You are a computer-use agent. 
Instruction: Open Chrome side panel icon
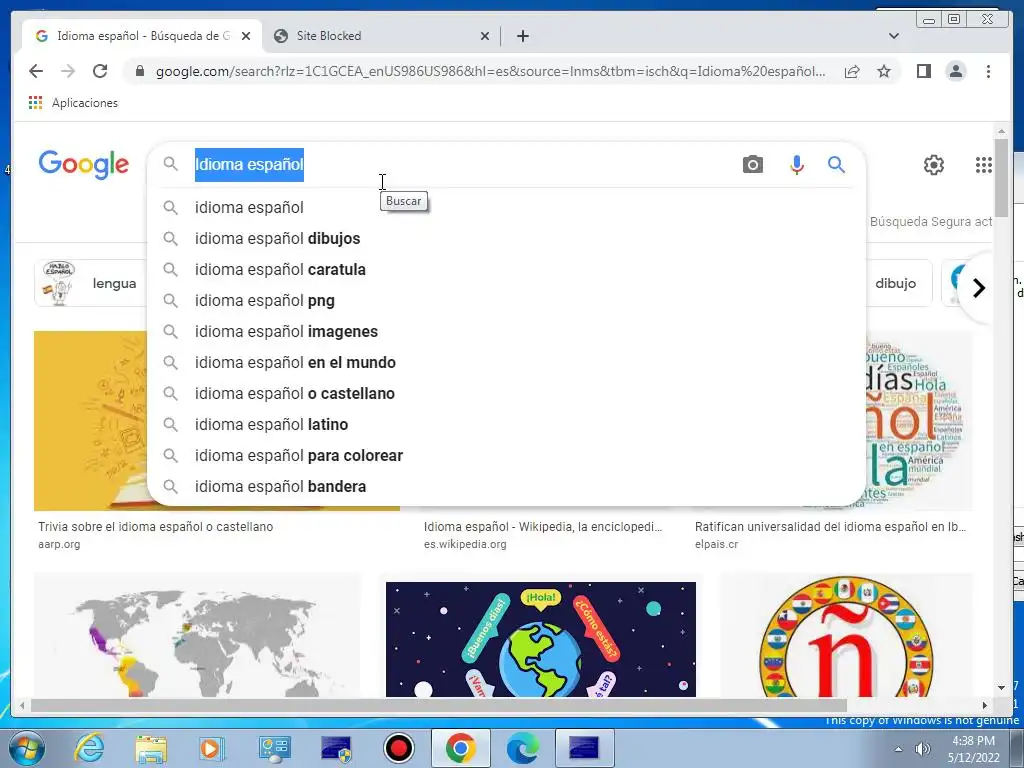[923, 71]
